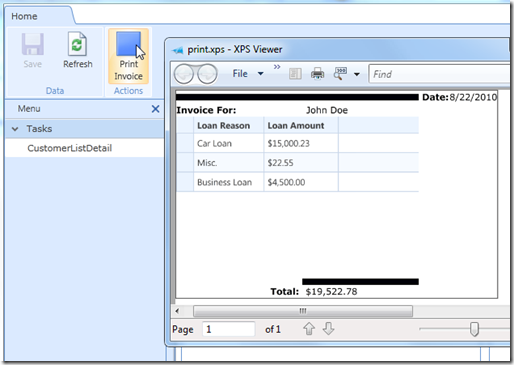Click the horizontal scrollbar thumb
Screen dimensions: 514x365
pos(303,311)
